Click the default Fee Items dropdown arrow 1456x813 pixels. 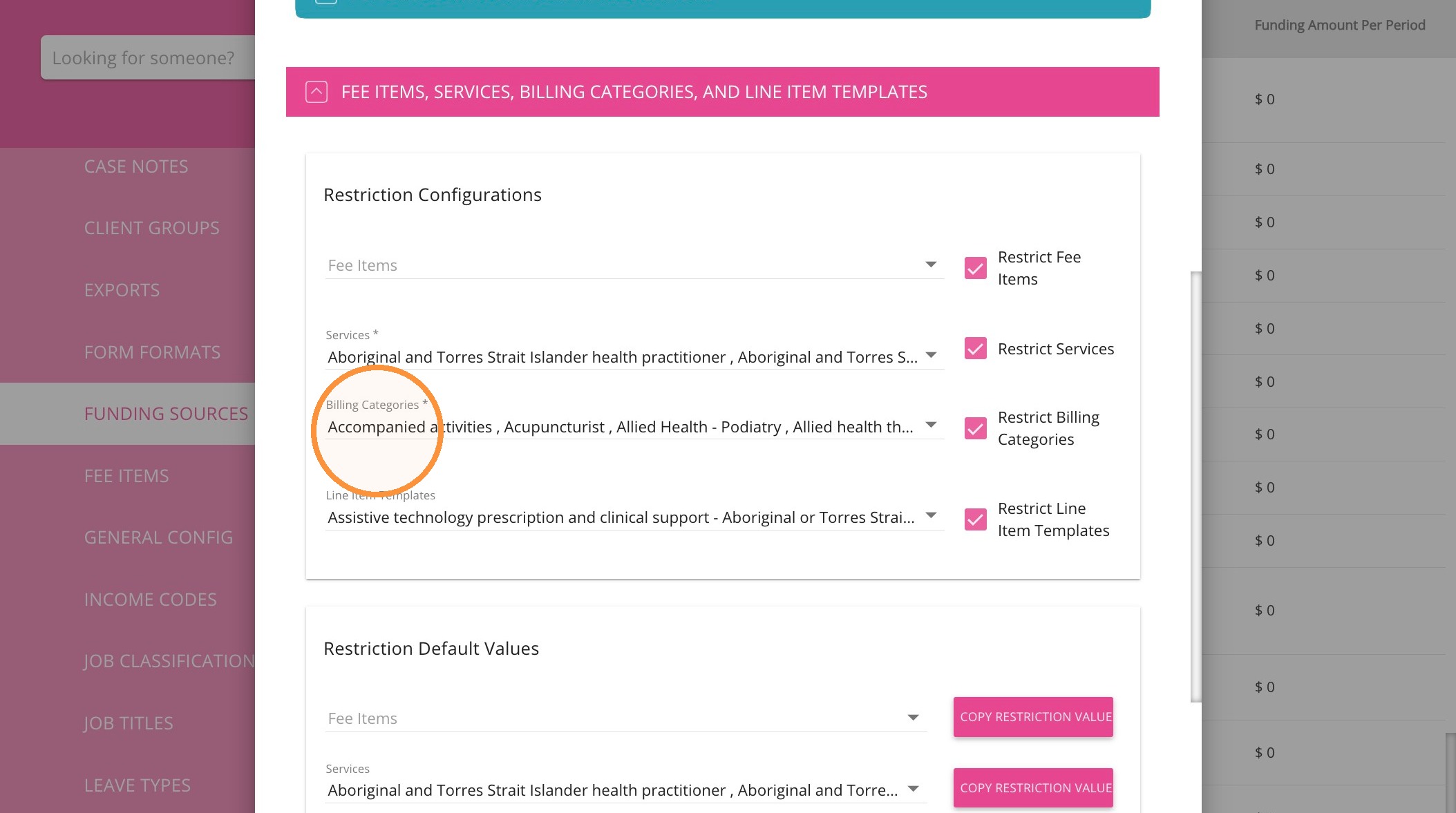tap(913, 718)
